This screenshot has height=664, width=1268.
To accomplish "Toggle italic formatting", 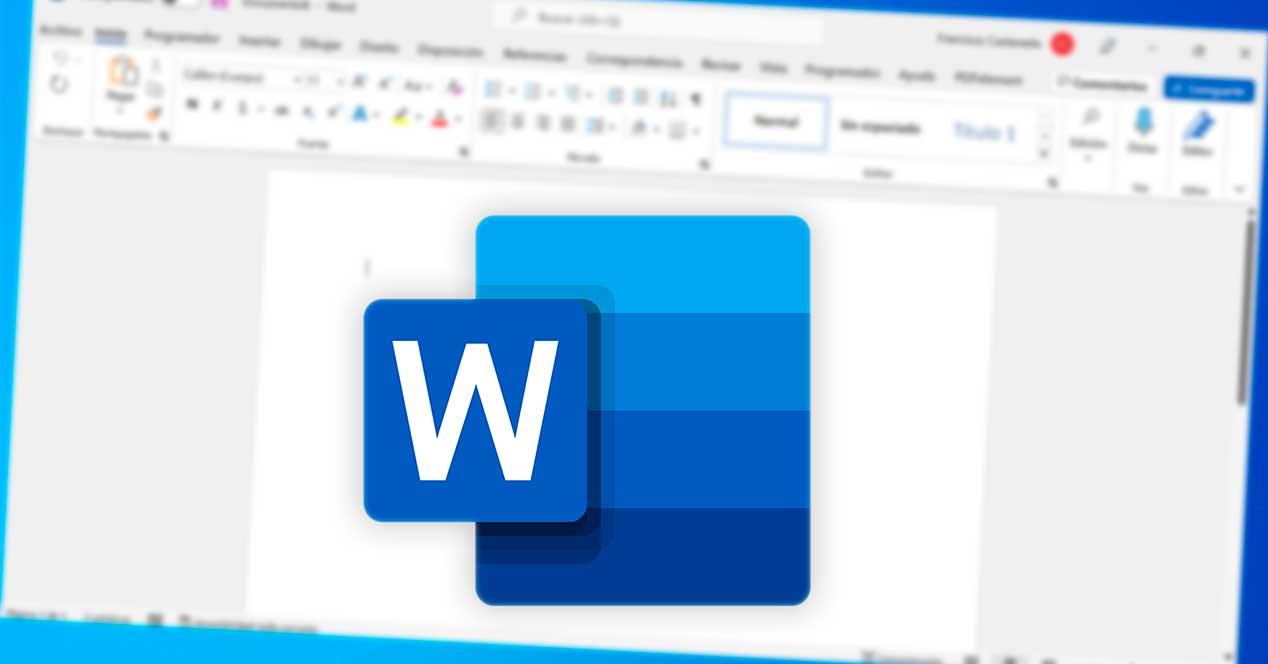I will pyautogui.click(x=217, y=106).
